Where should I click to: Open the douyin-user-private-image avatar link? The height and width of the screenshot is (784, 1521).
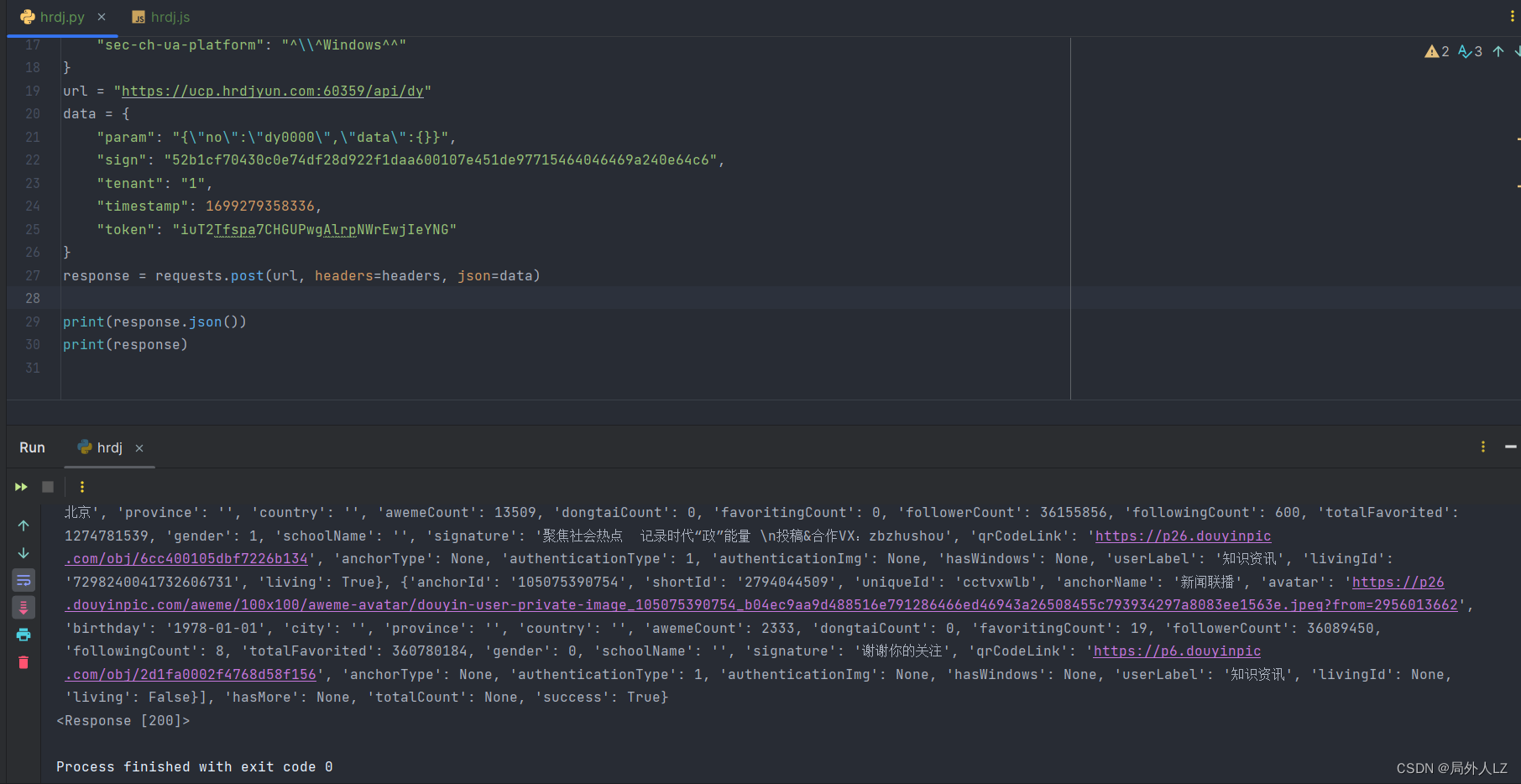761,604
